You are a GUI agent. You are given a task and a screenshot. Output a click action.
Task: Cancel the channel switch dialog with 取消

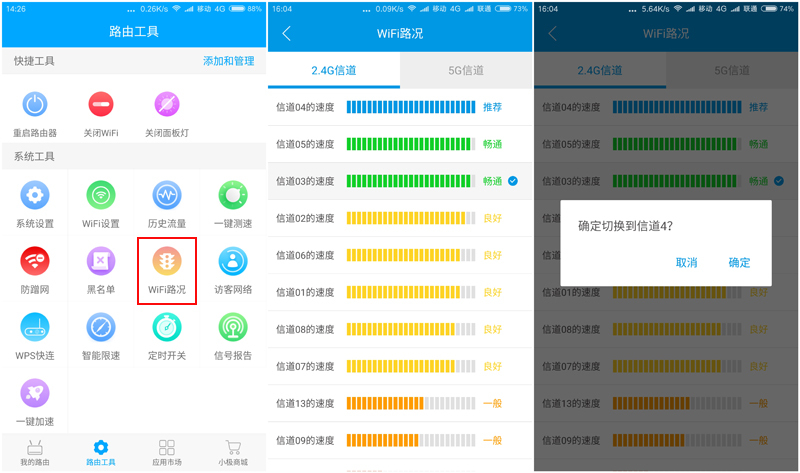[686, 263]
